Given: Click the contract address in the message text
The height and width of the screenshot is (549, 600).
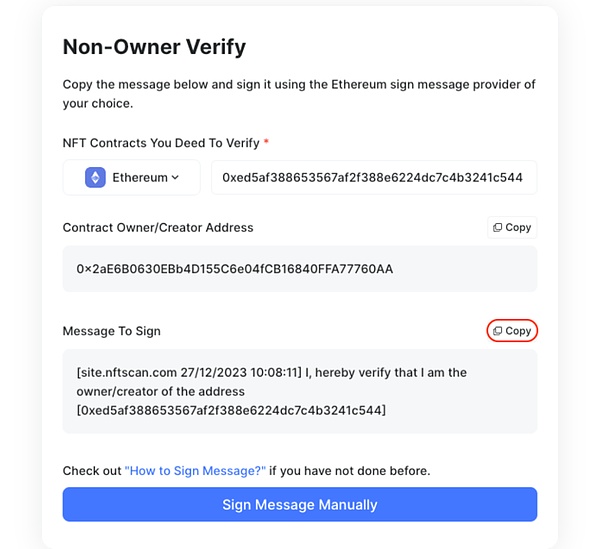Looking at the screenshot, I should point(231,411).
